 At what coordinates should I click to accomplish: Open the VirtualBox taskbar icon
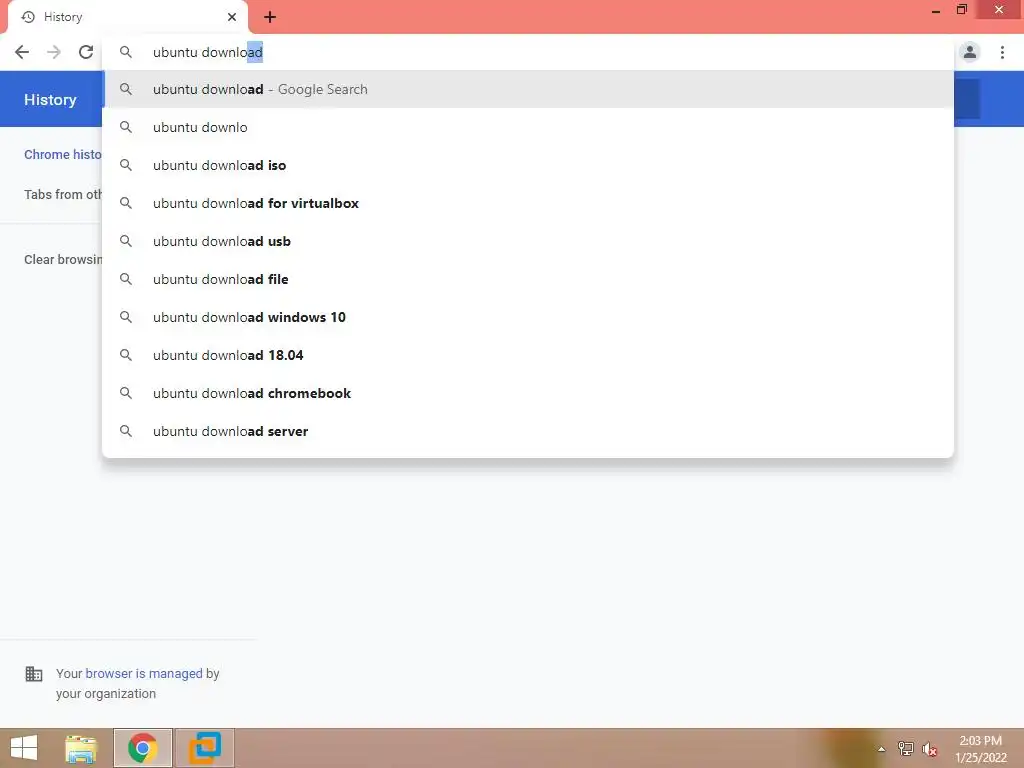pyautogui.click(x=205, y=748)
